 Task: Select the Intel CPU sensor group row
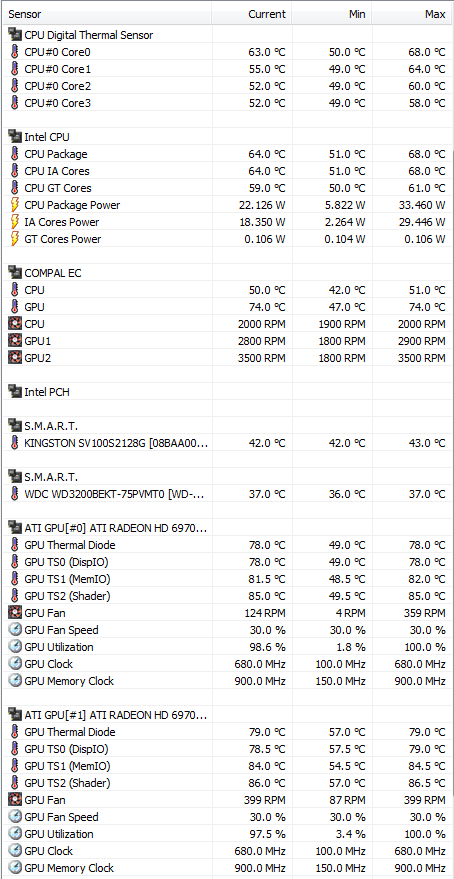228,137
